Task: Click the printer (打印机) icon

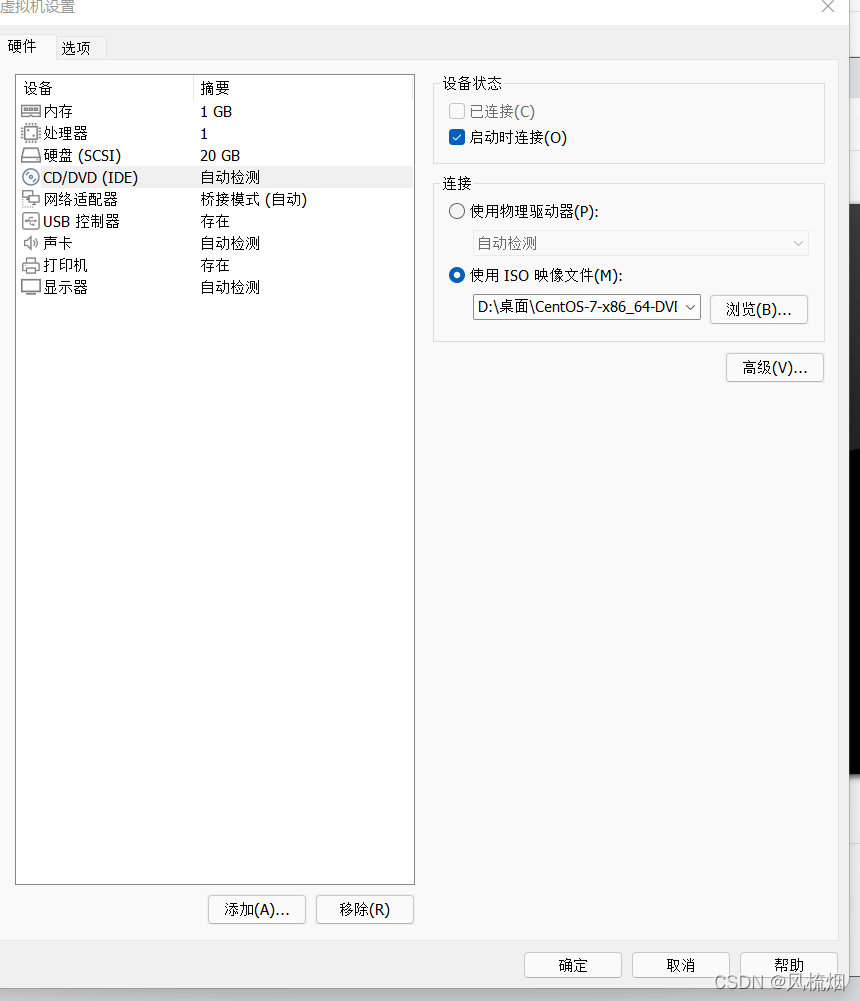Action: [31, 265]
